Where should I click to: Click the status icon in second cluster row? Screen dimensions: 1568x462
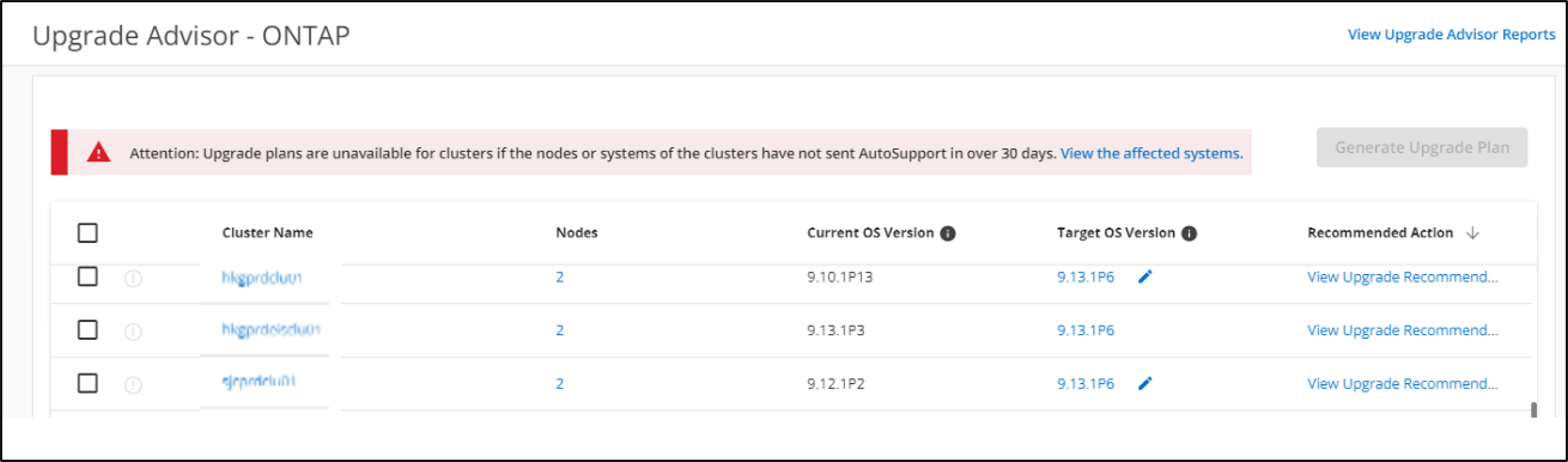coord(133,332)
